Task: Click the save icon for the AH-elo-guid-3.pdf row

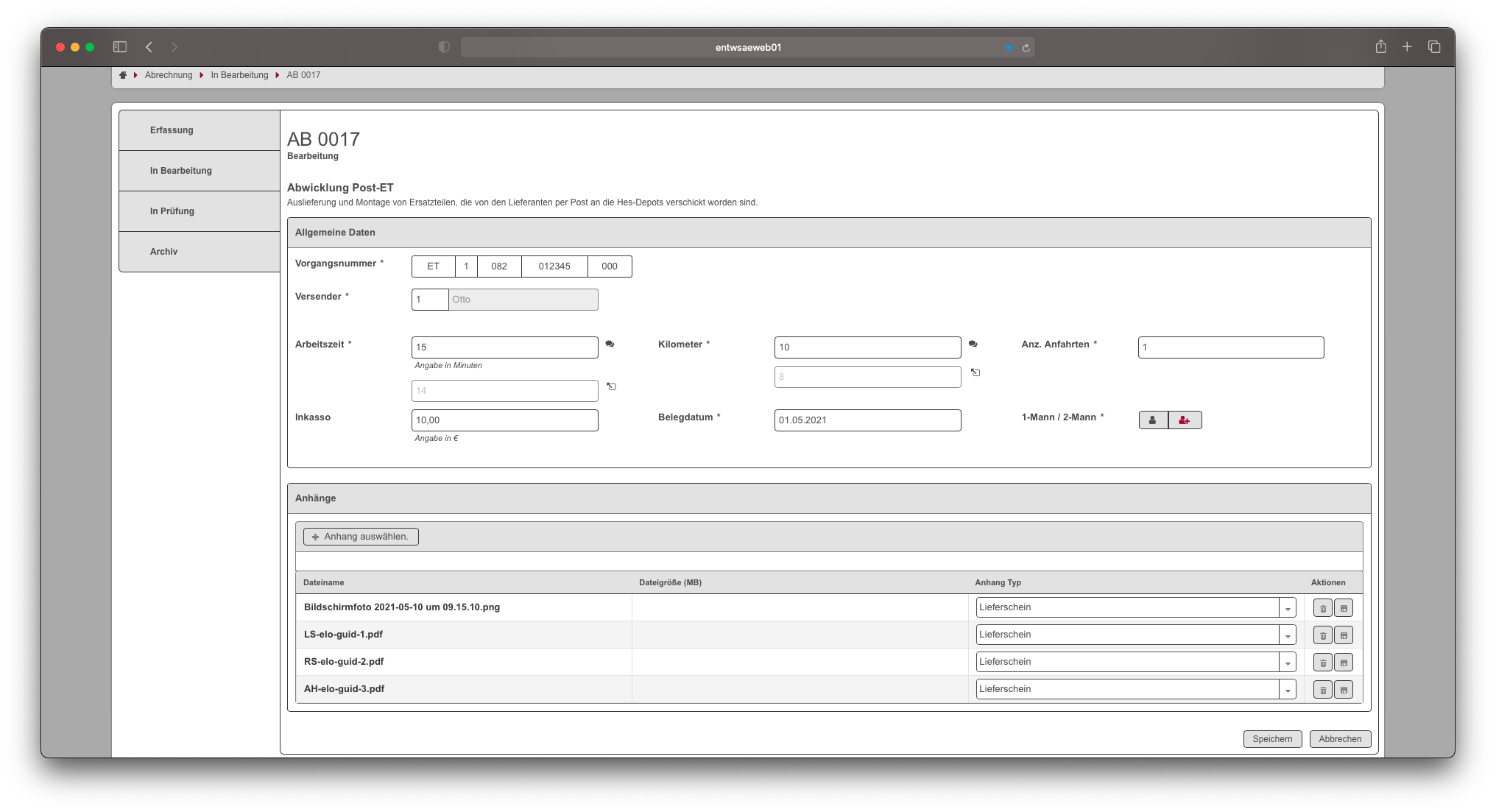Action: [x=1344, y=690]
